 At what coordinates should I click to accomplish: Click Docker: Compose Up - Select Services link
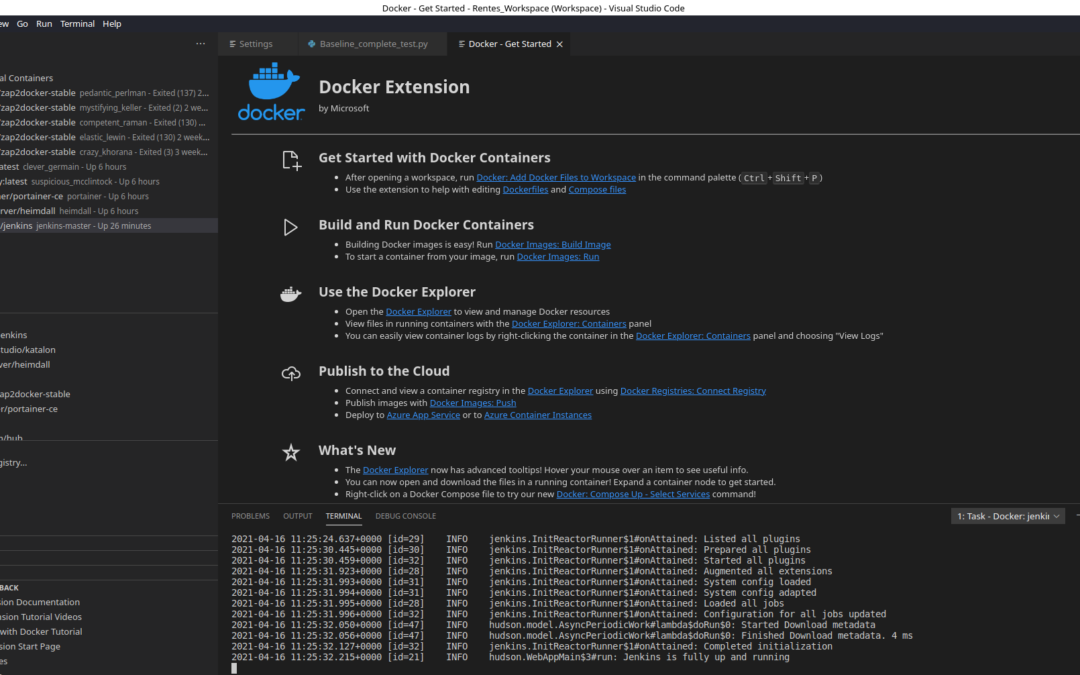coord(633,494)
